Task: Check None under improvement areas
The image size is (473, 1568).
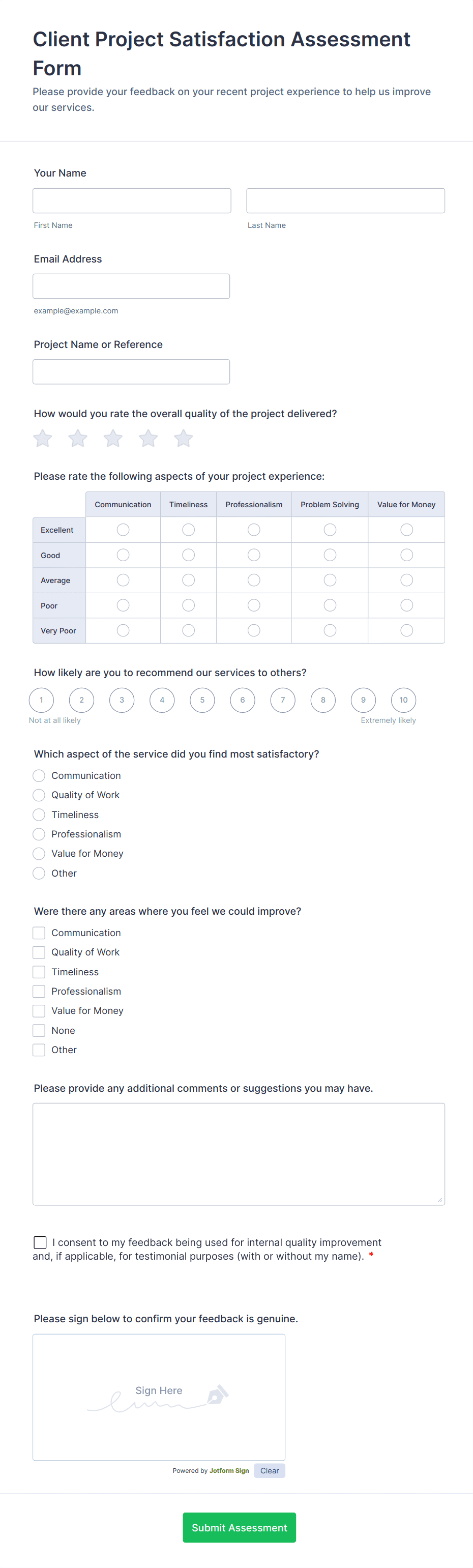Action: click(x=39, y=1030)
